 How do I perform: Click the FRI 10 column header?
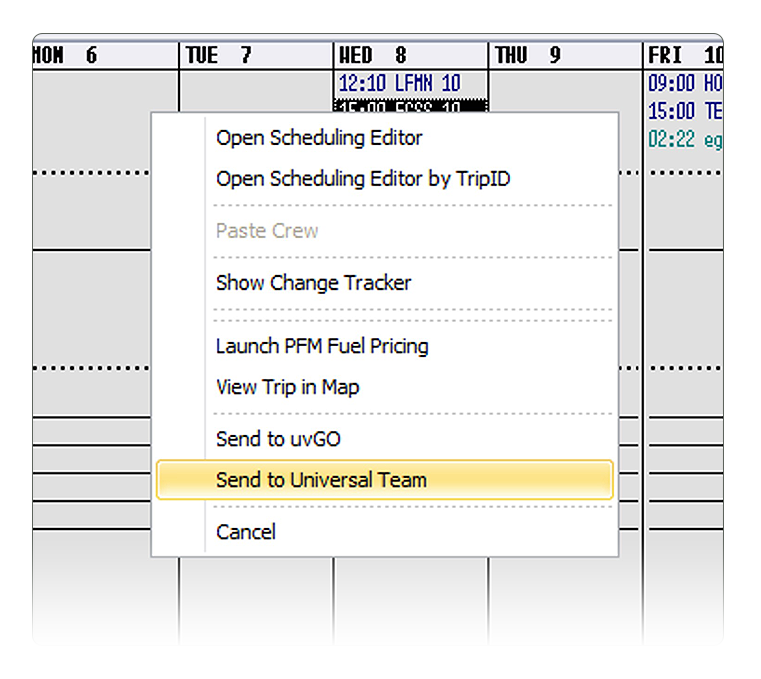(684, 56)
